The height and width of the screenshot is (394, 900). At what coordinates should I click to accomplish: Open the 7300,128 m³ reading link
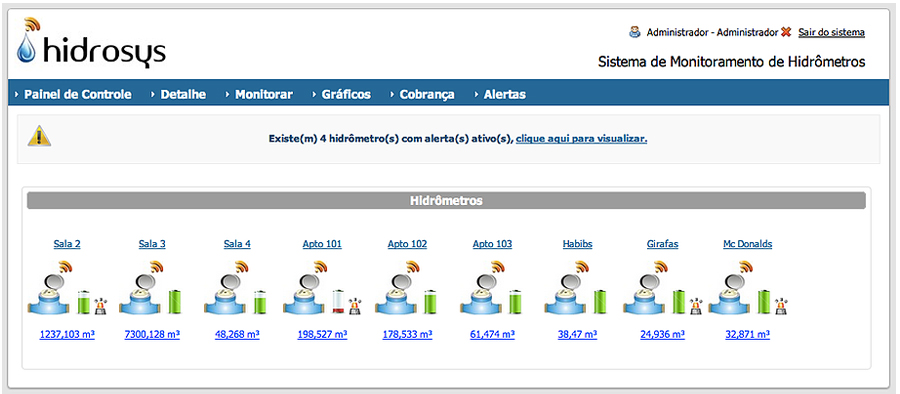[152, 334]
